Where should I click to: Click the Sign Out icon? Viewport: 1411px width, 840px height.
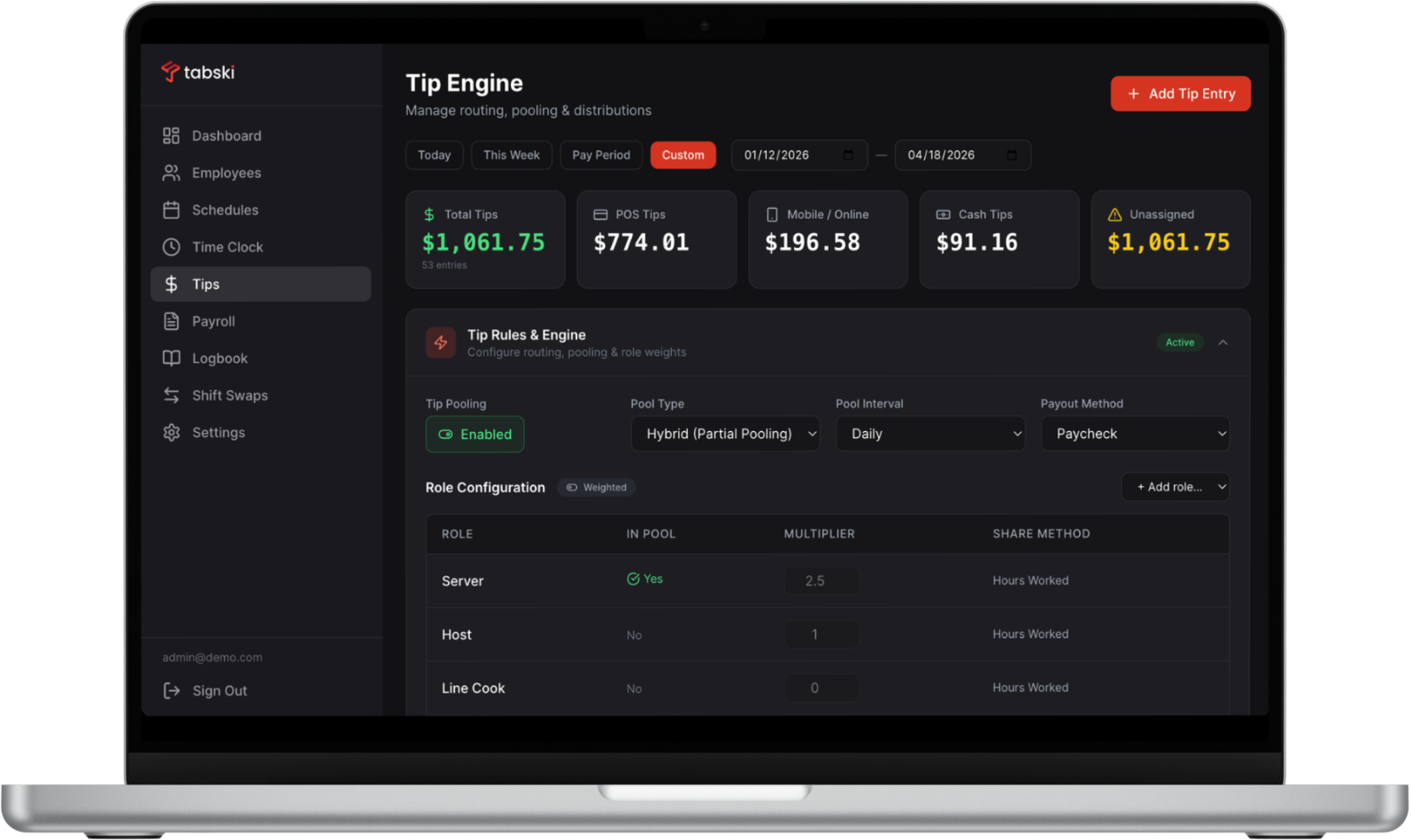coord(171,690)
